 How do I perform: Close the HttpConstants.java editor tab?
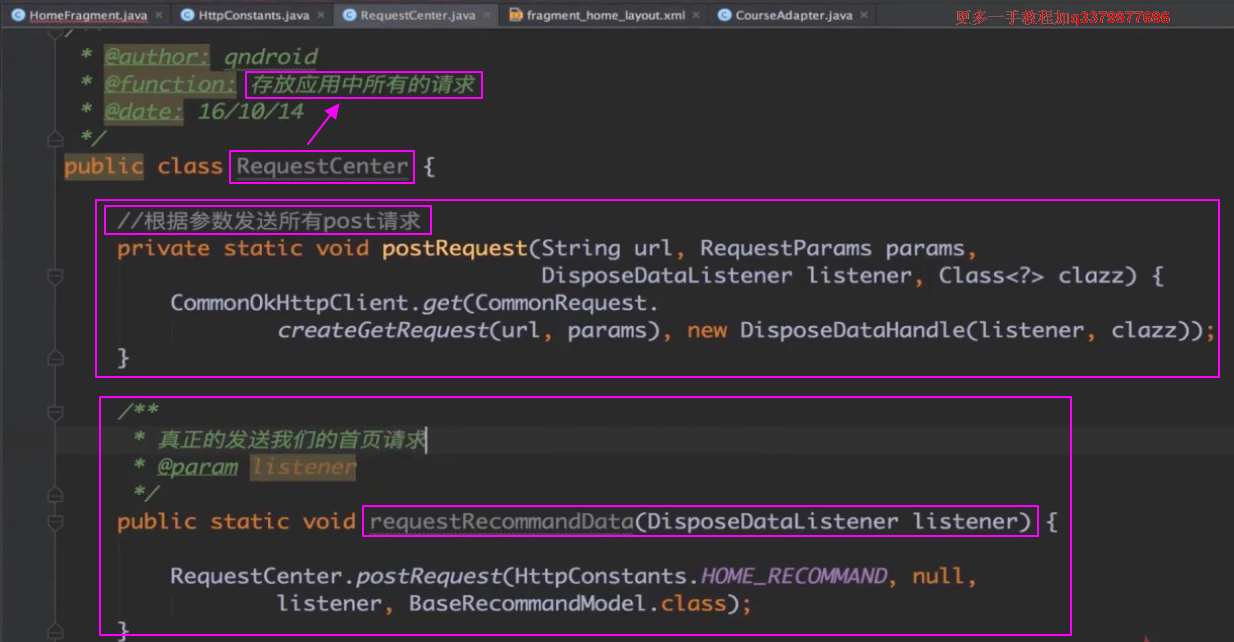321,16
